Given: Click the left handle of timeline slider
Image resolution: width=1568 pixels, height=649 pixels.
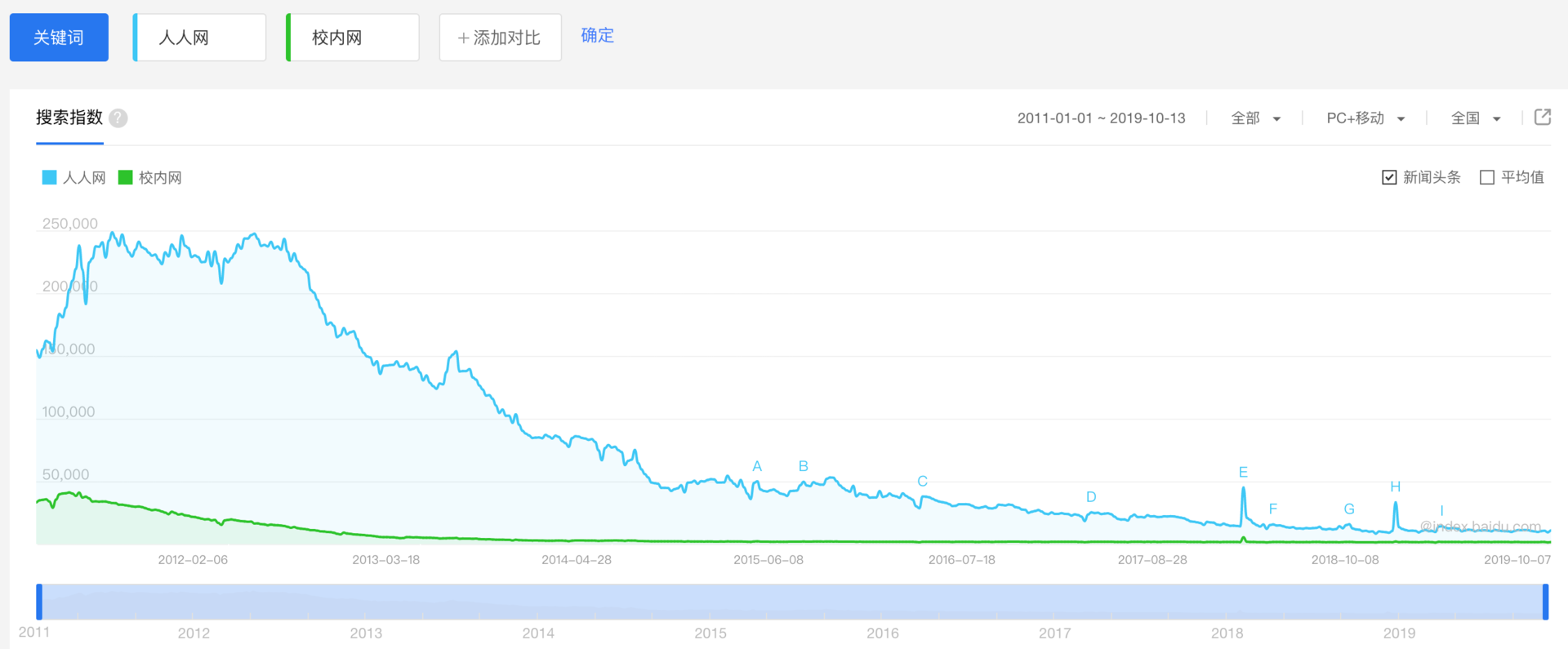Looking at the screenshot, I should [39, 602].
